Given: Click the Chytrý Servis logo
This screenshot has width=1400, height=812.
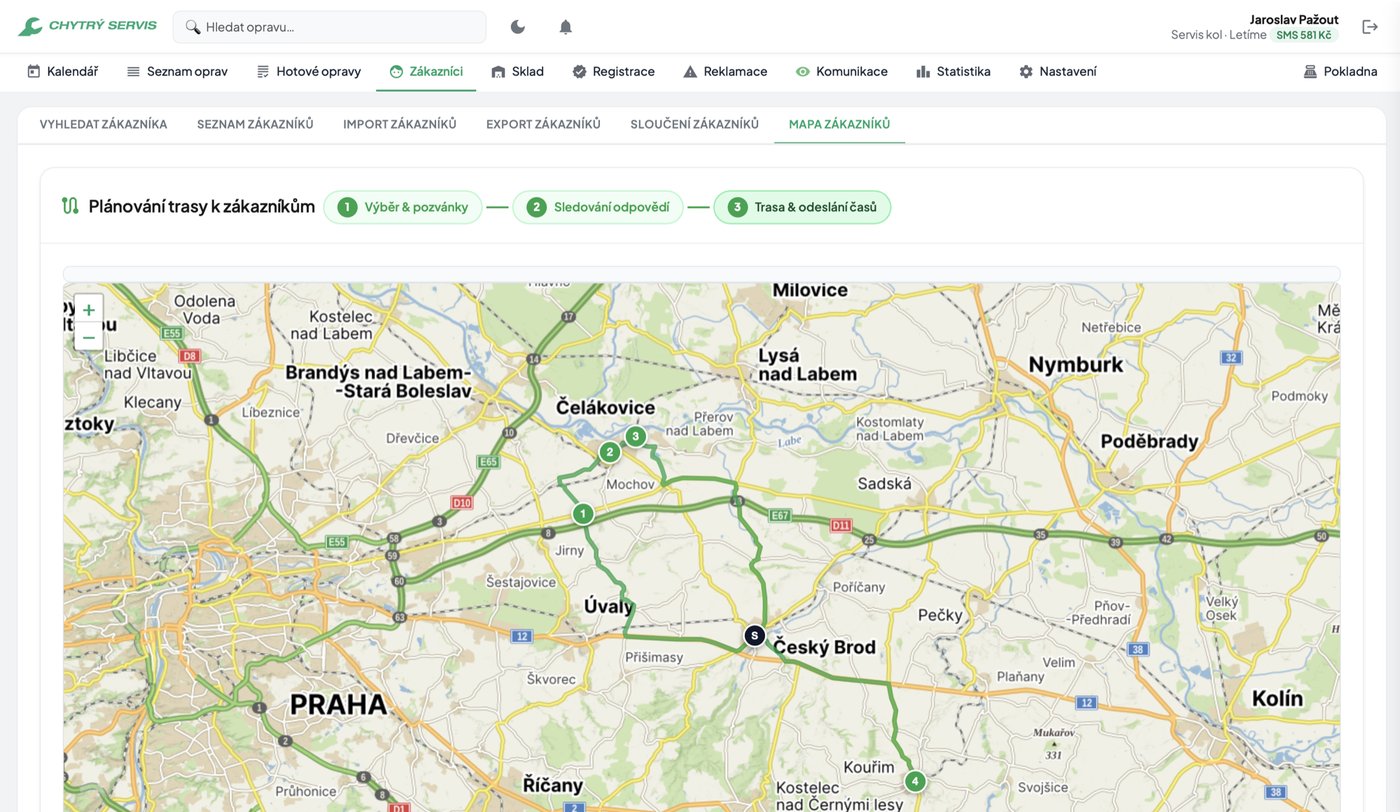Looking at the screenshot, I should [x=87, y=26].
